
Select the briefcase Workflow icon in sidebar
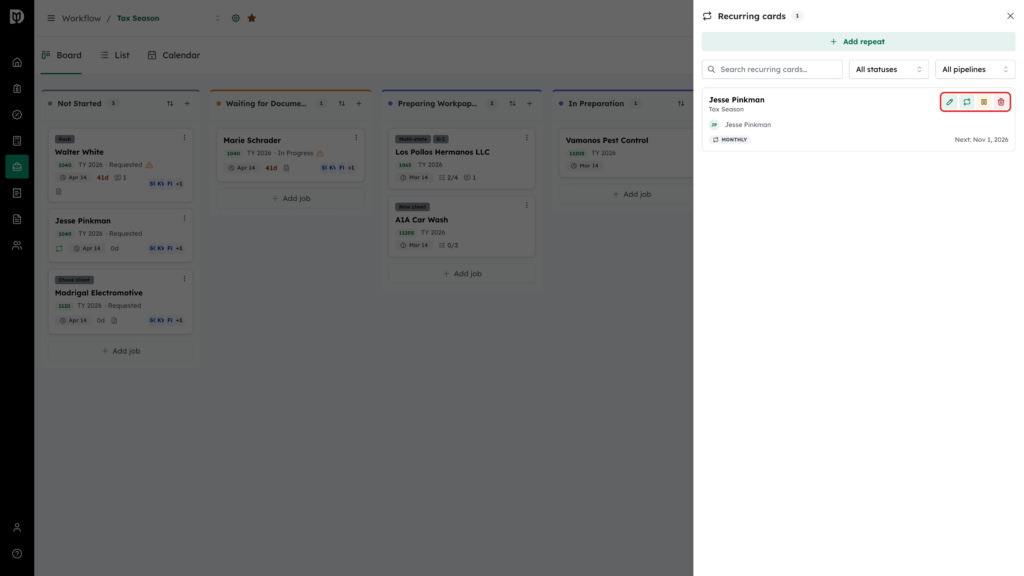pyautogui.click(x=17, y=167)
